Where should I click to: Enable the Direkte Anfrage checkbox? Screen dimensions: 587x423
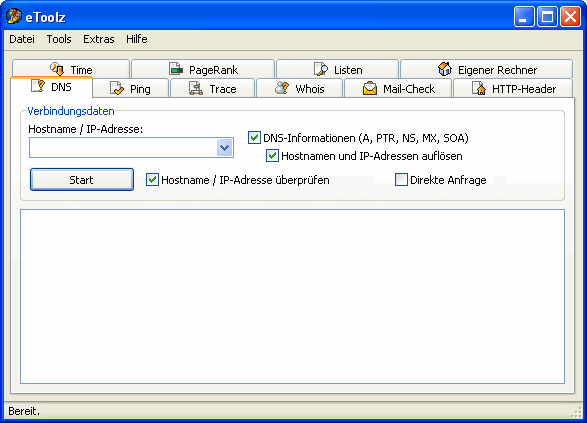point(401,179)
